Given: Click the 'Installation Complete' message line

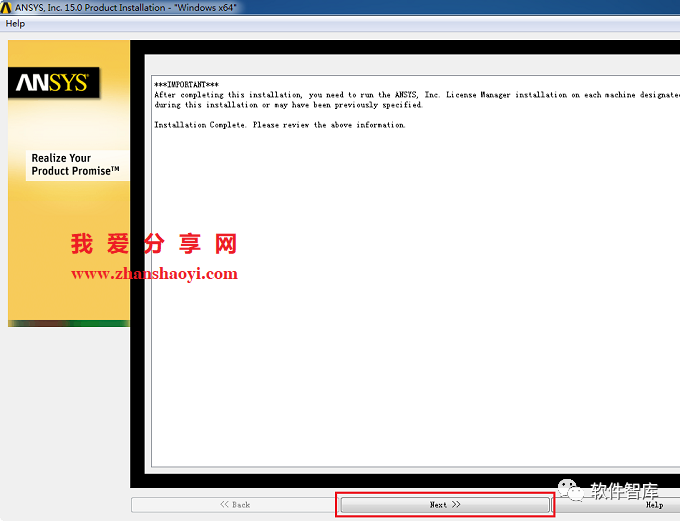Looking at the screenshot, I should coord(280,125).
